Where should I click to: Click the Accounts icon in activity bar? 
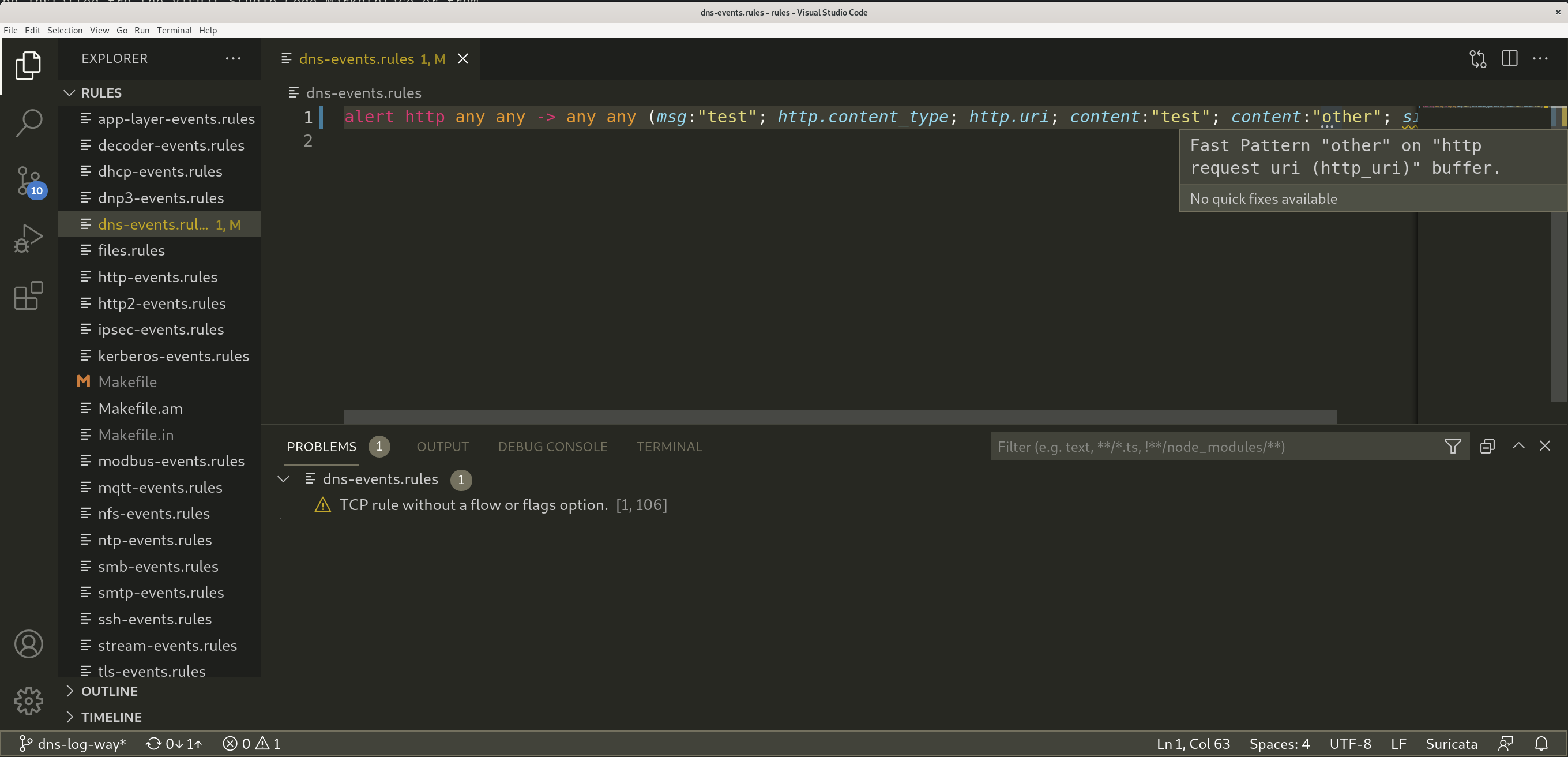click(x=29, y=644)
